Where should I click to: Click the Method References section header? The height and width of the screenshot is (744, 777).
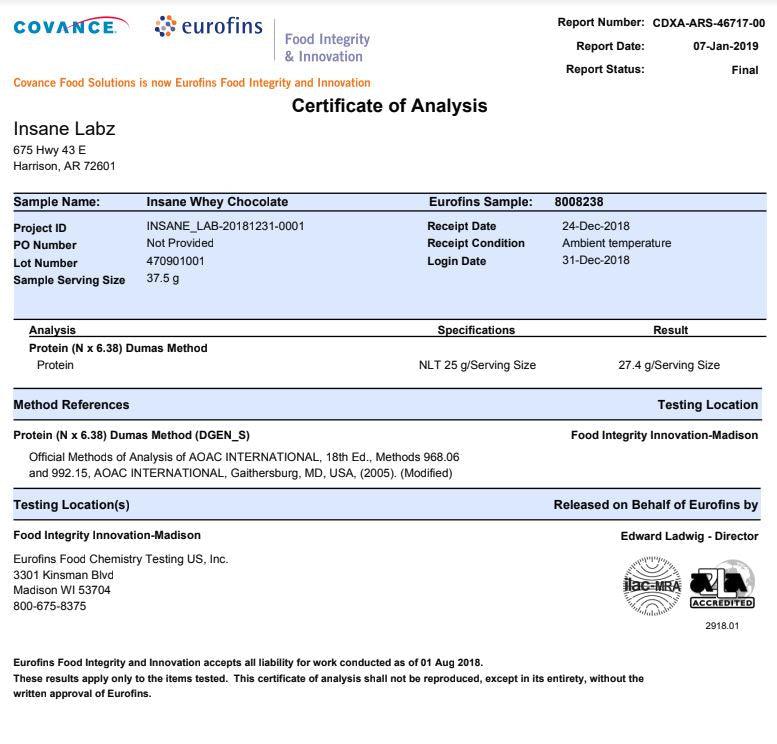[71, 405]
